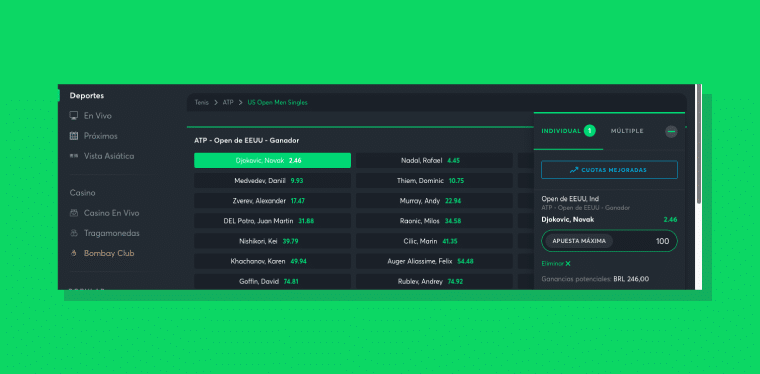Select Medvedev, Daniil at 9.93
The height and width of the screenshot is (374, 760).
tap(272, 181)
